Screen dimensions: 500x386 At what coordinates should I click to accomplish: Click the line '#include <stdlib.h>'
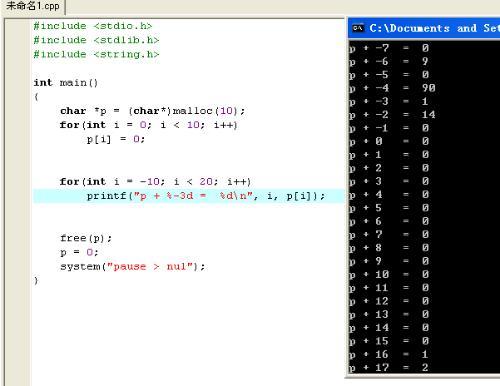click(x=96, y=40)
